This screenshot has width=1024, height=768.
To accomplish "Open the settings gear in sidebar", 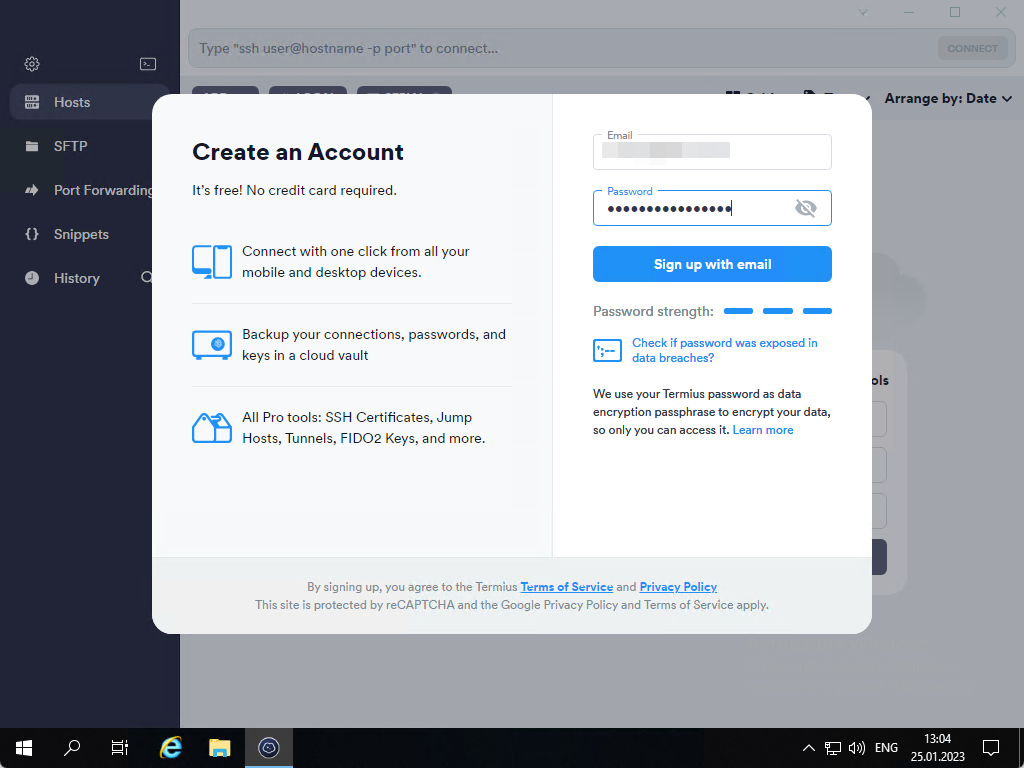I will (32, 64).
